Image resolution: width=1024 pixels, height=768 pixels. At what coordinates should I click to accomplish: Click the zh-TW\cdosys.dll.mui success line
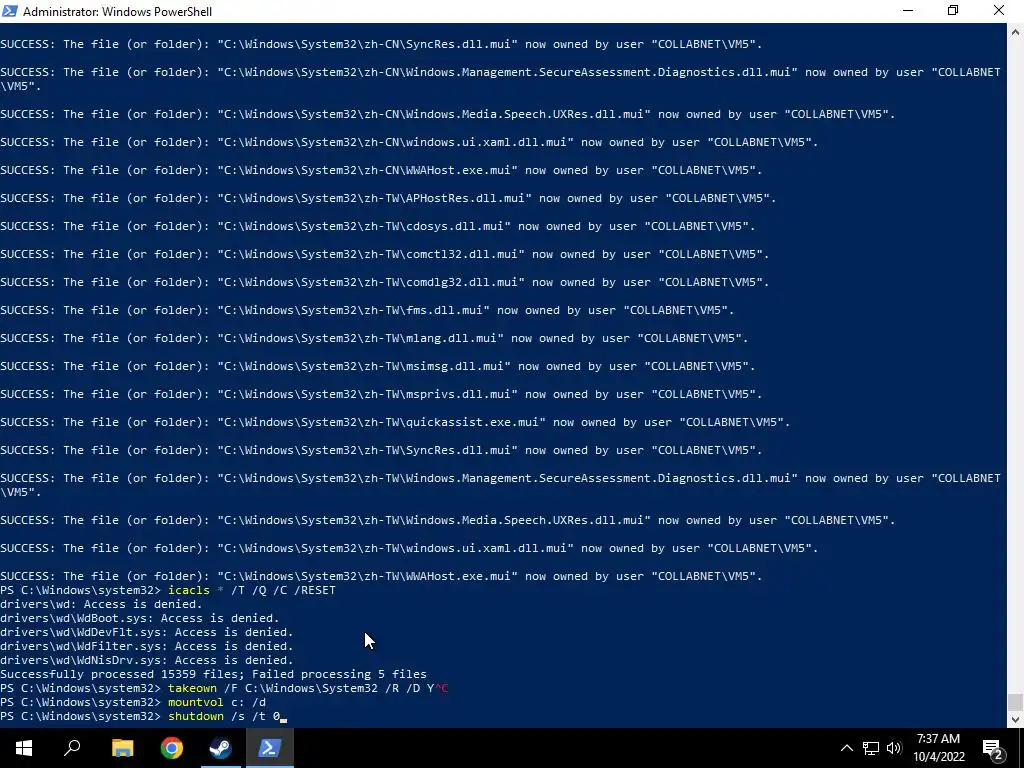378,226
